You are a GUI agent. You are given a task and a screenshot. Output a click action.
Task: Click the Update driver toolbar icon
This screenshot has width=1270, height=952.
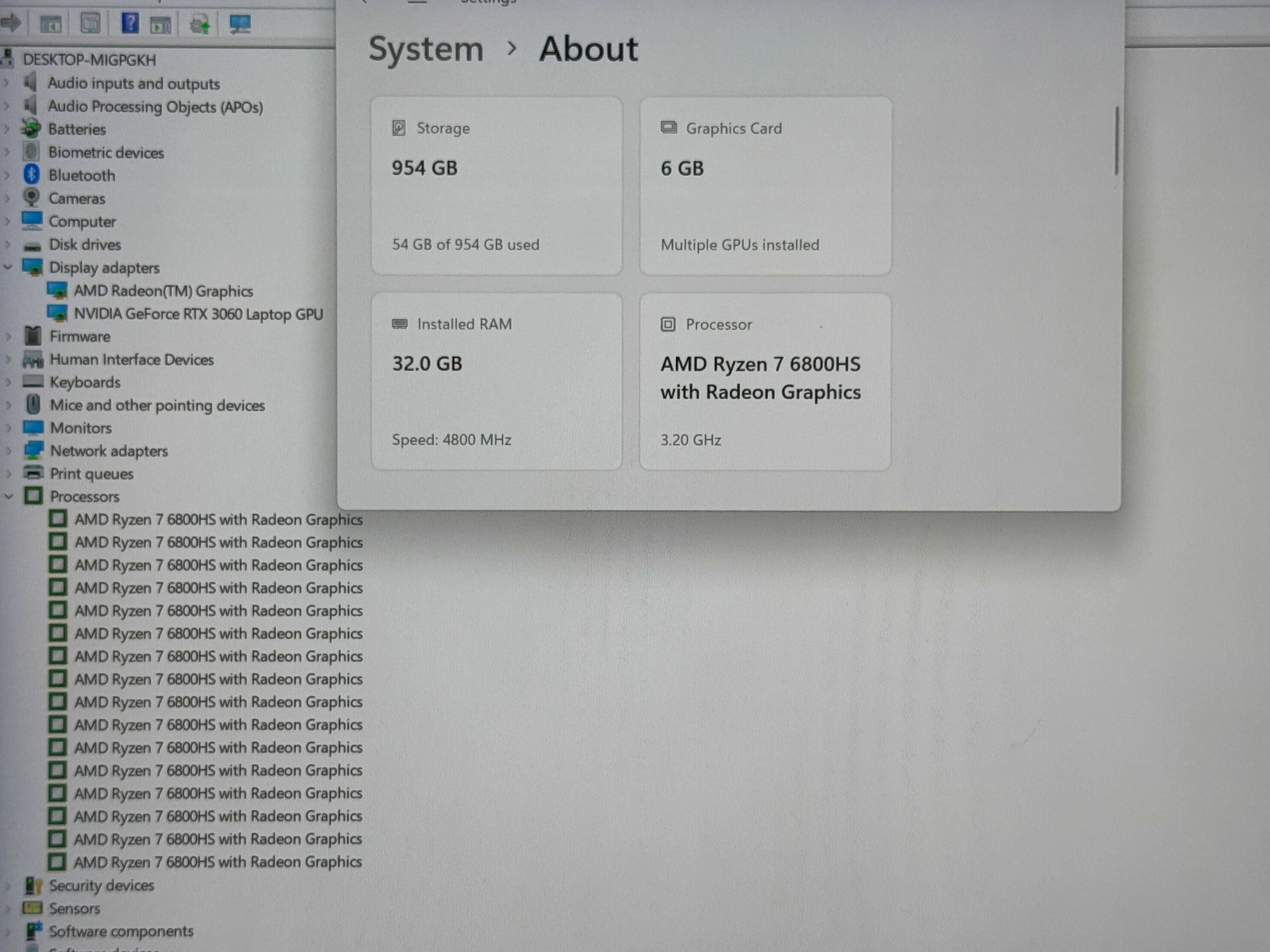(x=200, y=24)
